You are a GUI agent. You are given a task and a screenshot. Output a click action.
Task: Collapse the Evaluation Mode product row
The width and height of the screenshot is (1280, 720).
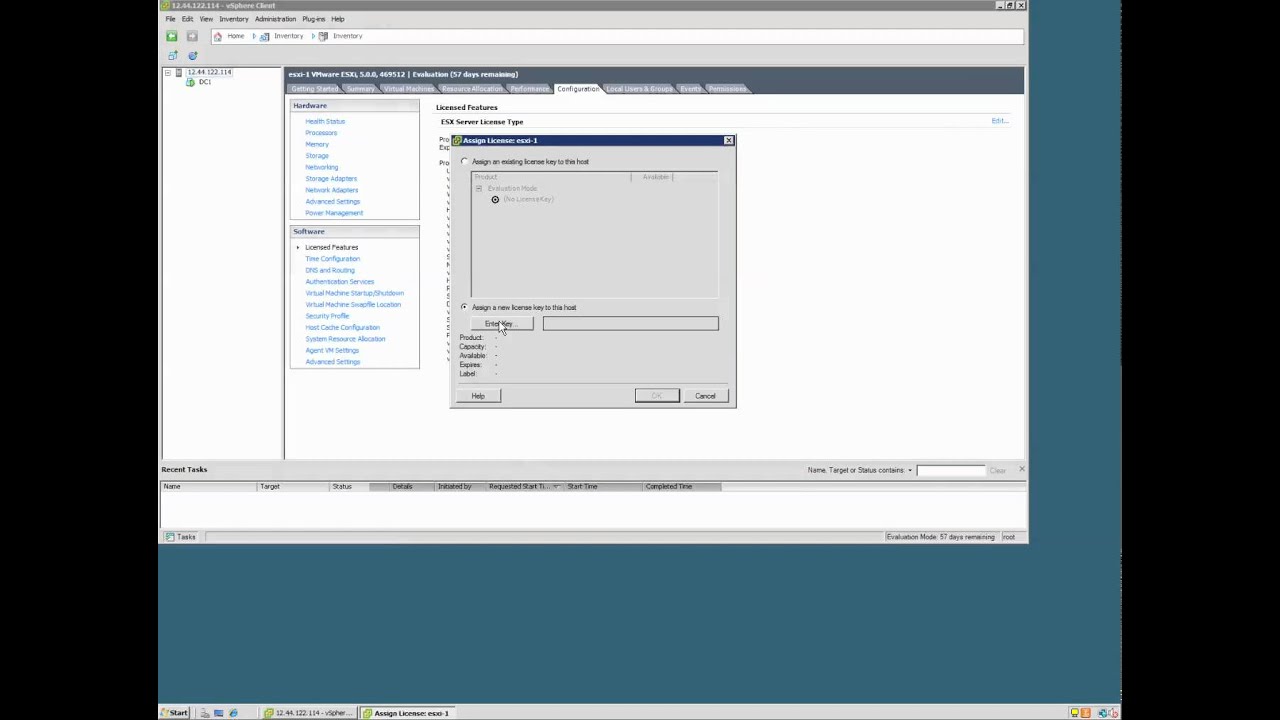click(478, 188)
